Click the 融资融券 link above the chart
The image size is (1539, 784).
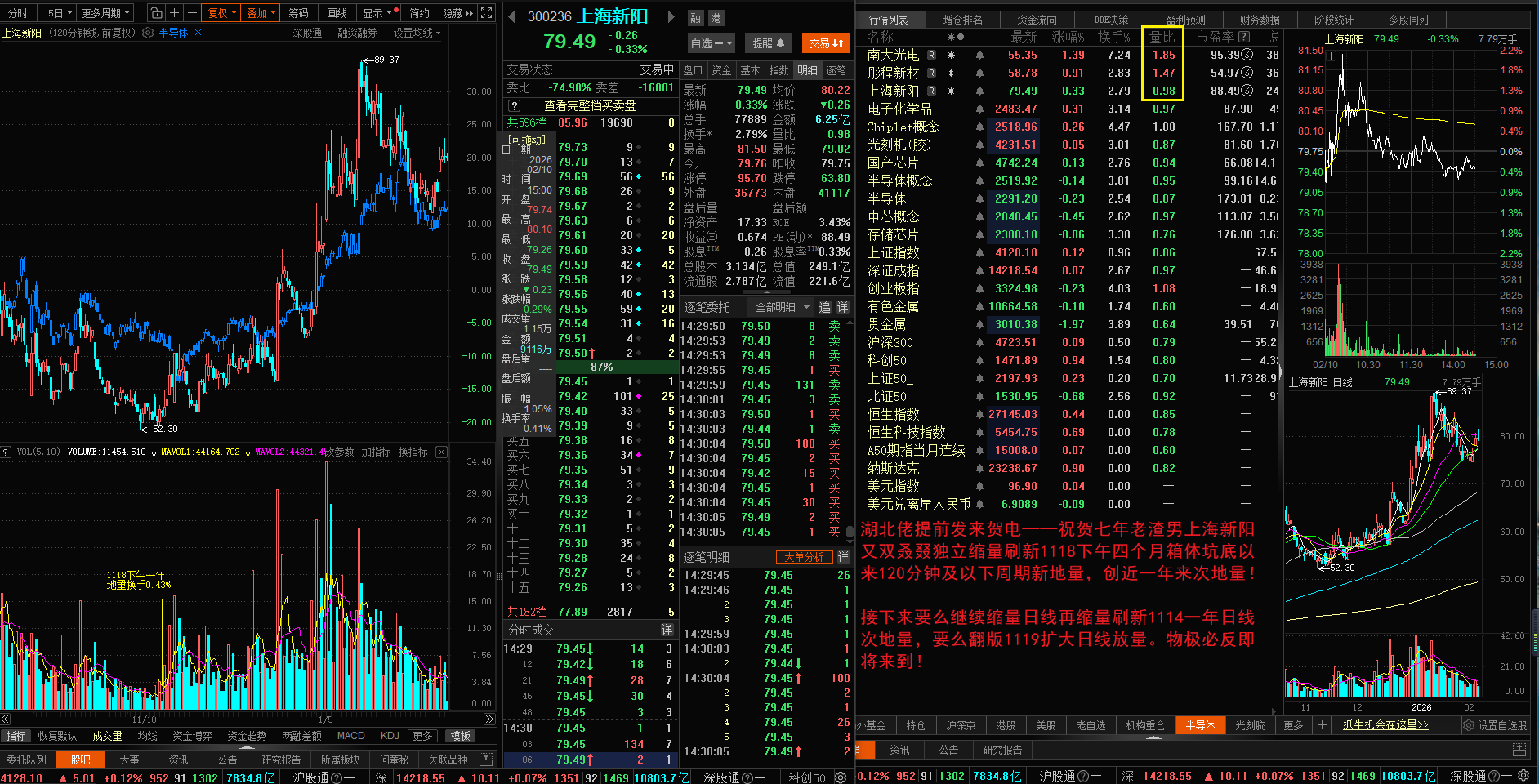[x=357, y=33]
